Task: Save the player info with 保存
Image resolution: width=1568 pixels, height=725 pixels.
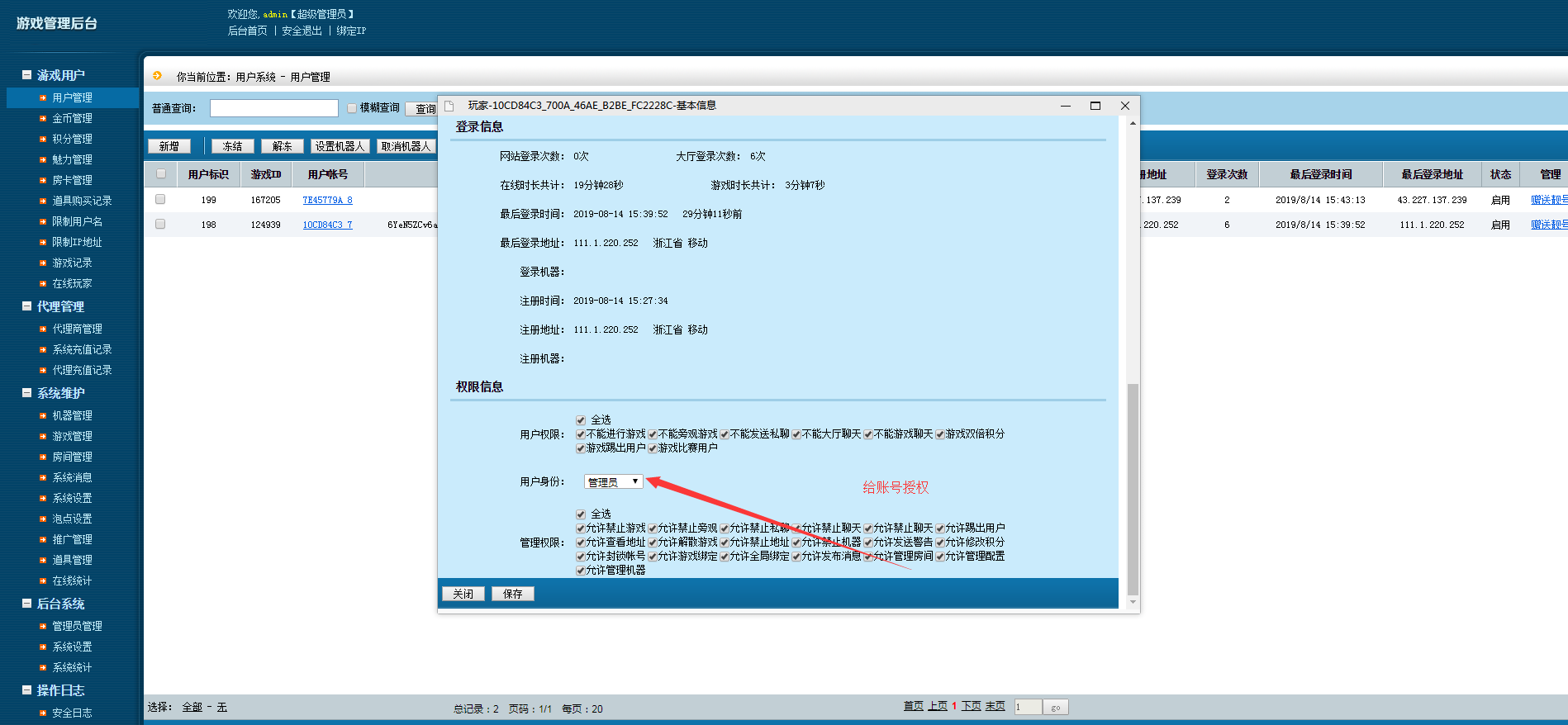Action: [x=513, y=594]
